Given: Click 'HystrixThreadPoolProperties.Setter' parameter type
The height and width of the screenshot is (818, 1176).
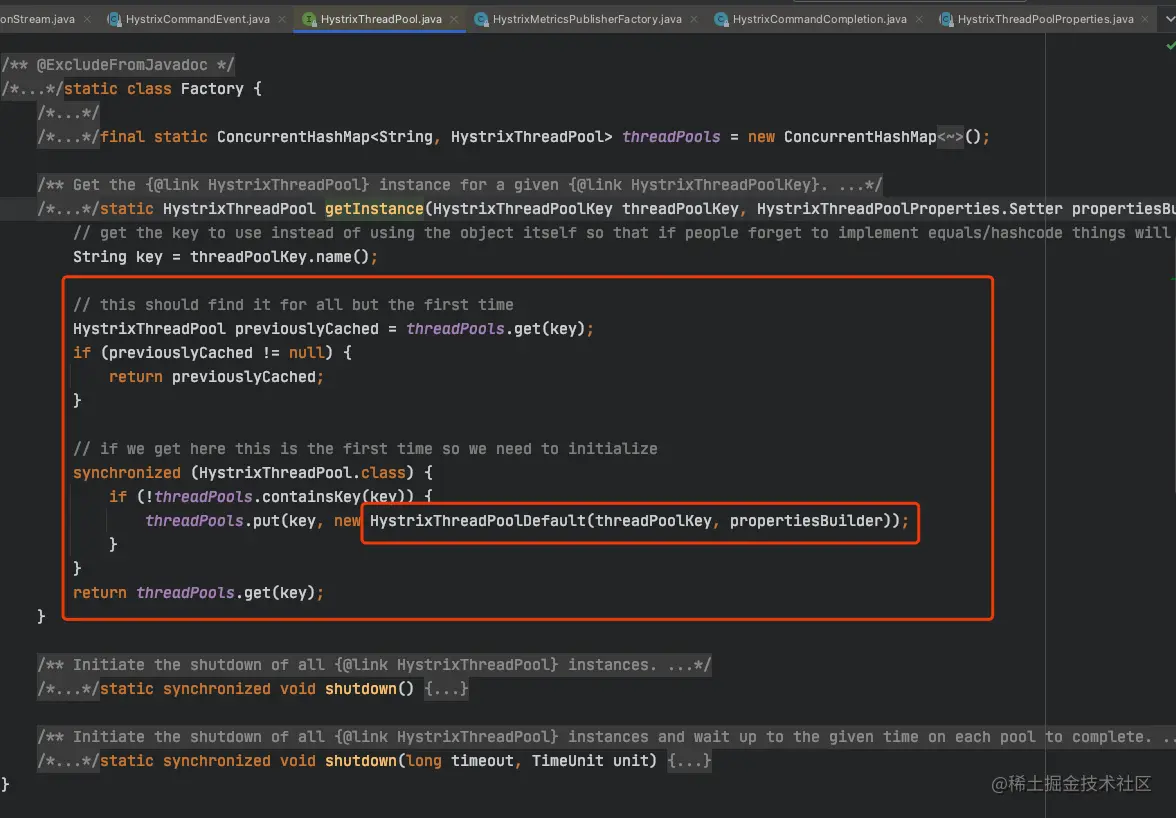Looking at the screenshot, I should [910, 208].
